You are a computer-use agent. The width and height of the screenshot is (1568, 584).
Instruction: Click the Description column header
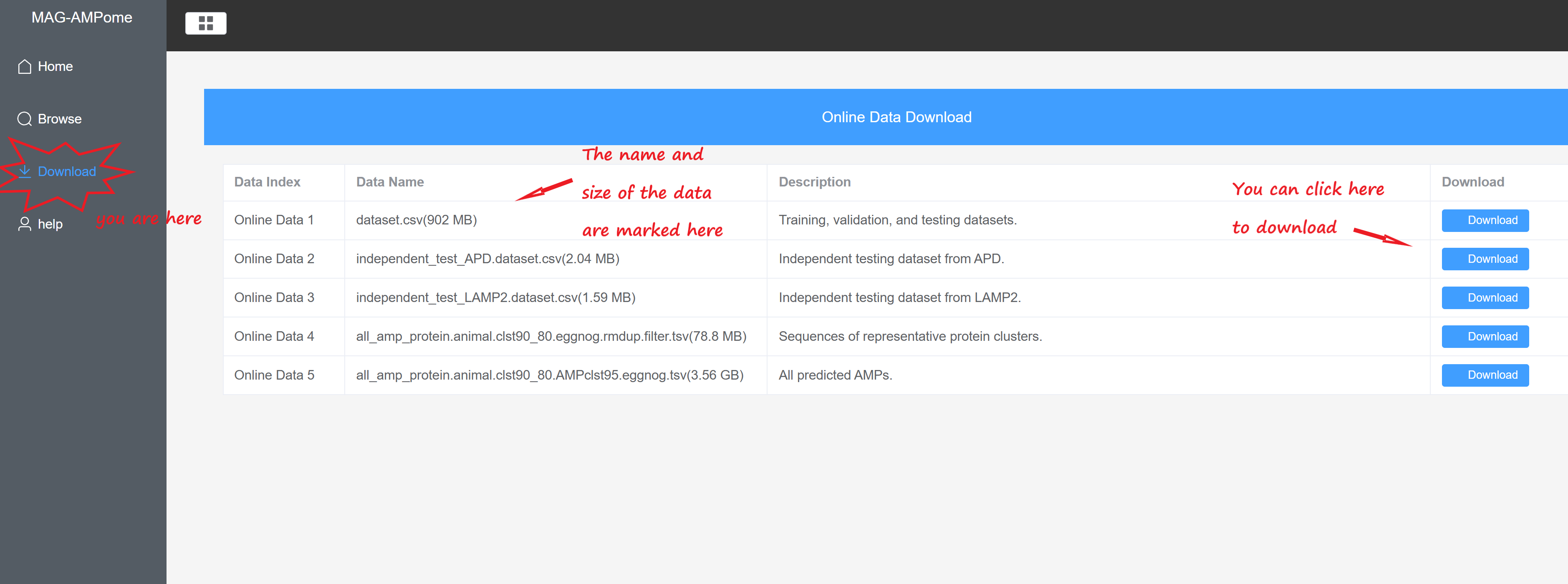click(x=814, y=182)
